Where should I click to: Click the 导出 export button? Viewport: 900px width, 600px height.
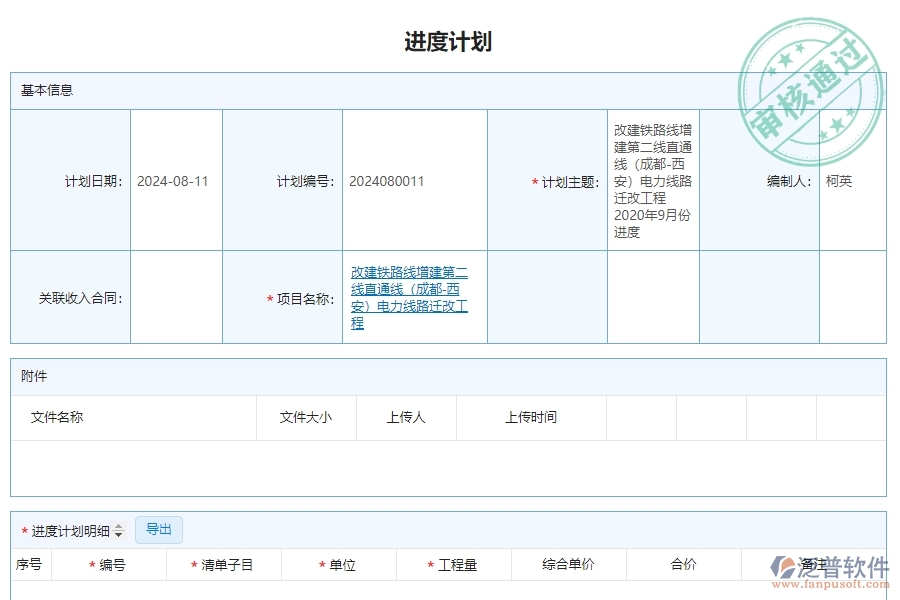[158, 529]
